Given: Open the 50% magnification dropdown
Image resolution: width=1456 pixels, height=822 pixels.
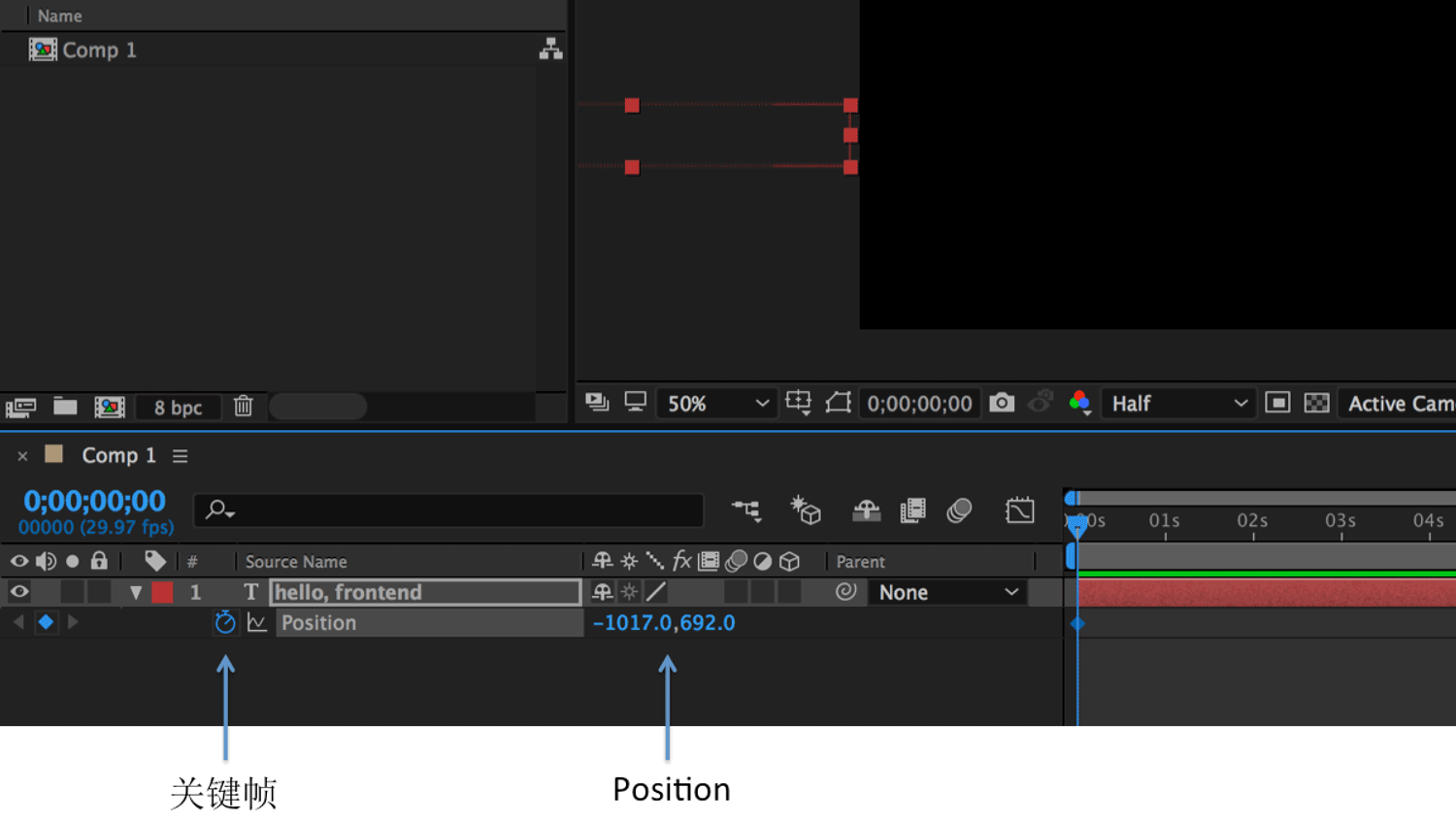Looking at the screenshot, I should point(715,403).
